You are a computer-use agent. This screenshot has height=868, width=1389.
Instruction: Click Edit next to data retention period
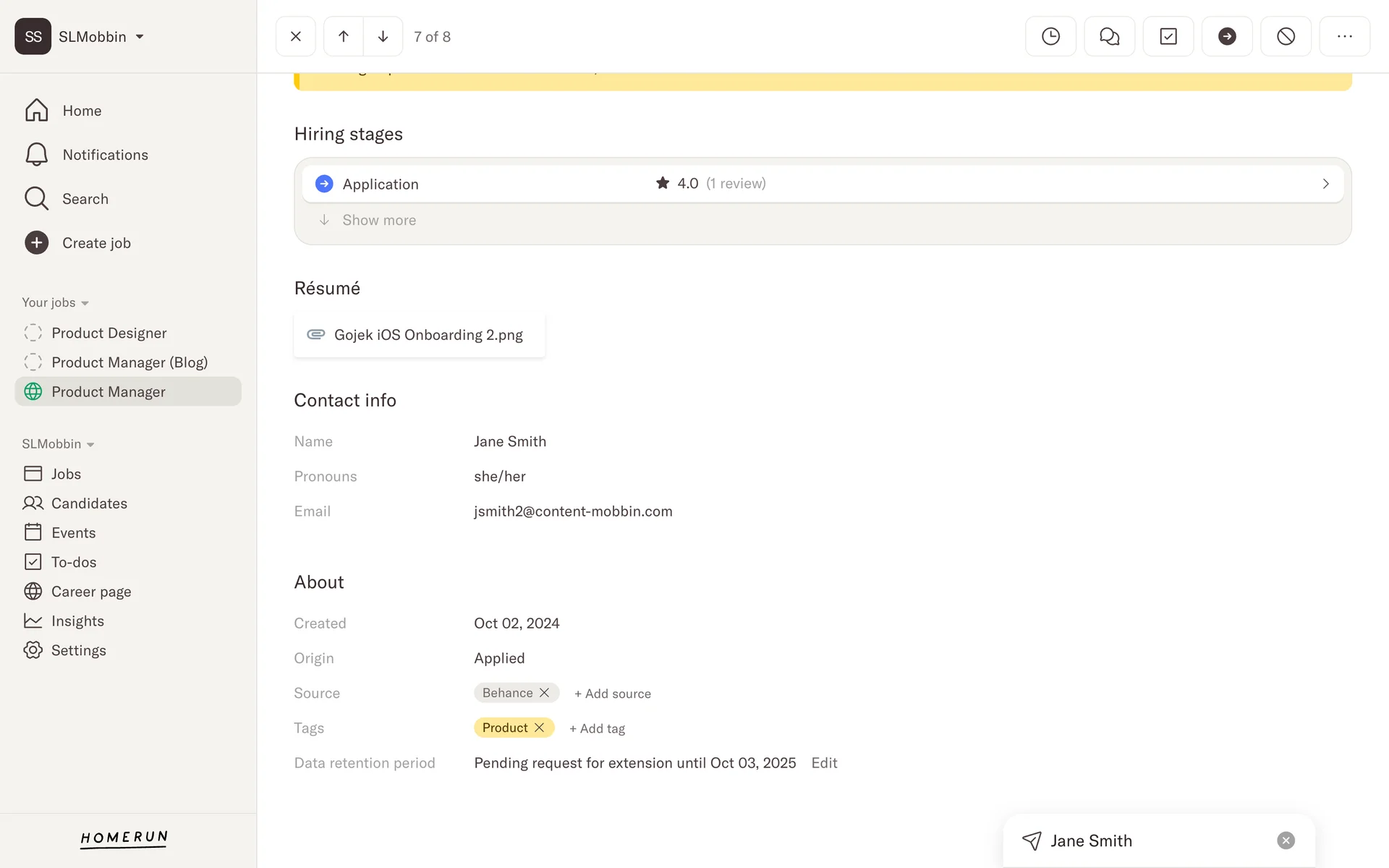(824, 763)
